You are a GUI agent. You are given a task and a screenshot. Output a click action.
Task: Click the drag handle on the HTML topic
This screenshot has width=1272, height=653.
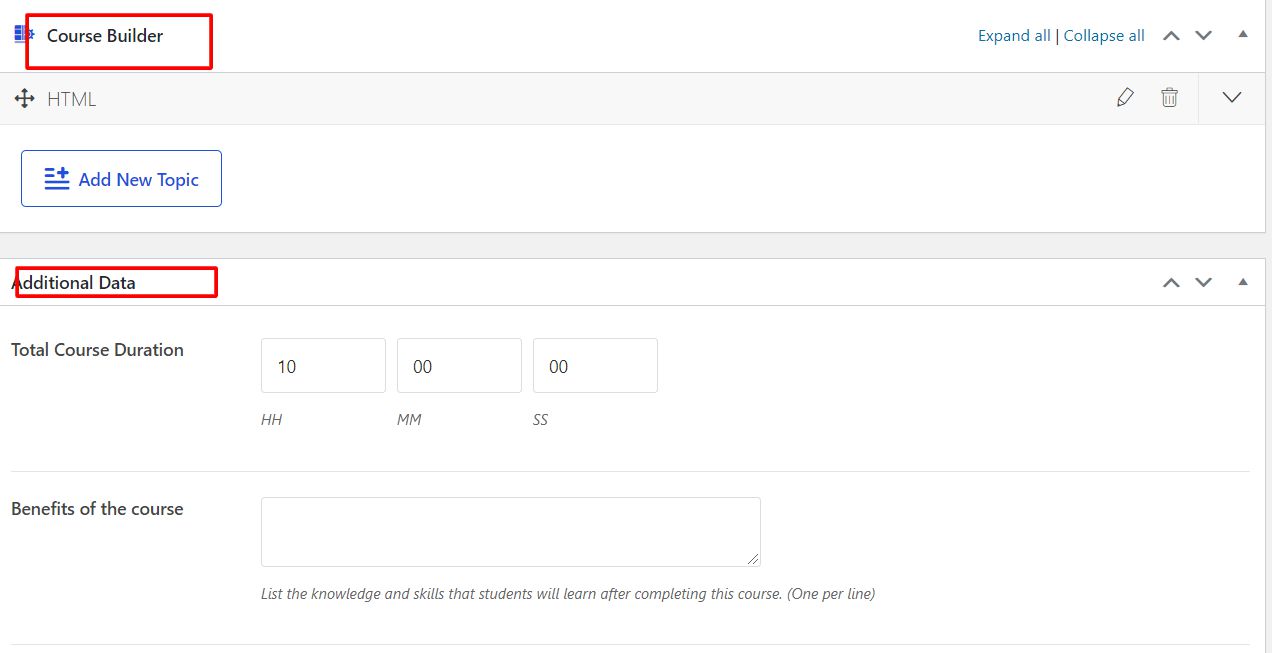click(x=25, y=99)
